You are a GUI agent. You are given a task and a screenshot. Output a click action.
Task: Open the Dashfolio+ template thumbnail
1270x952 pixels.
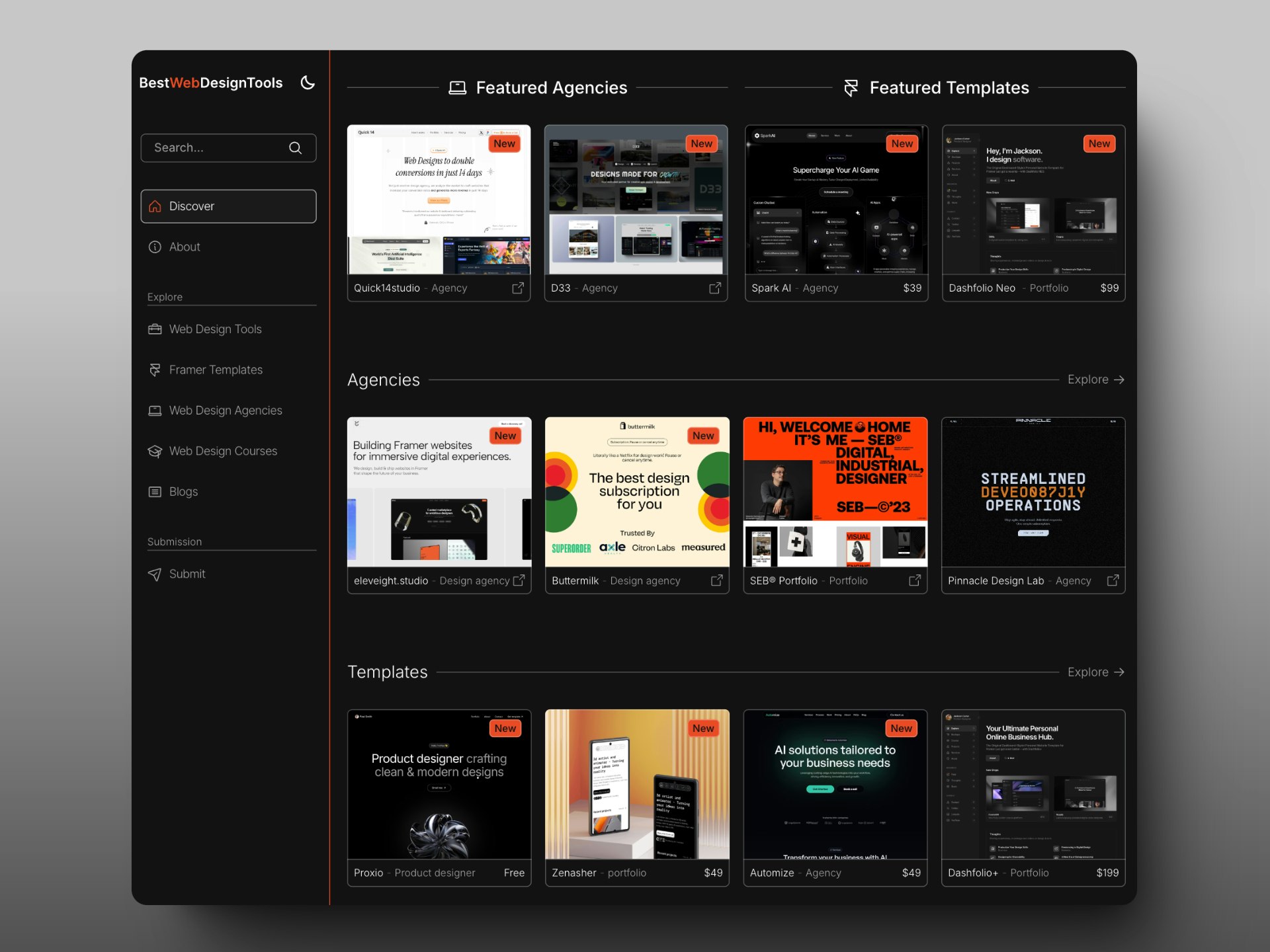[1033, 785]
